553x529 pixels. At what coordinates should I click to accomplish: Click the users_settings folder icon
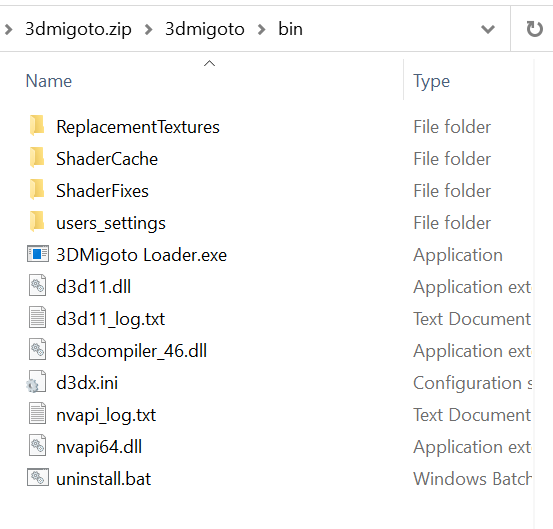[x=37, y=222]
